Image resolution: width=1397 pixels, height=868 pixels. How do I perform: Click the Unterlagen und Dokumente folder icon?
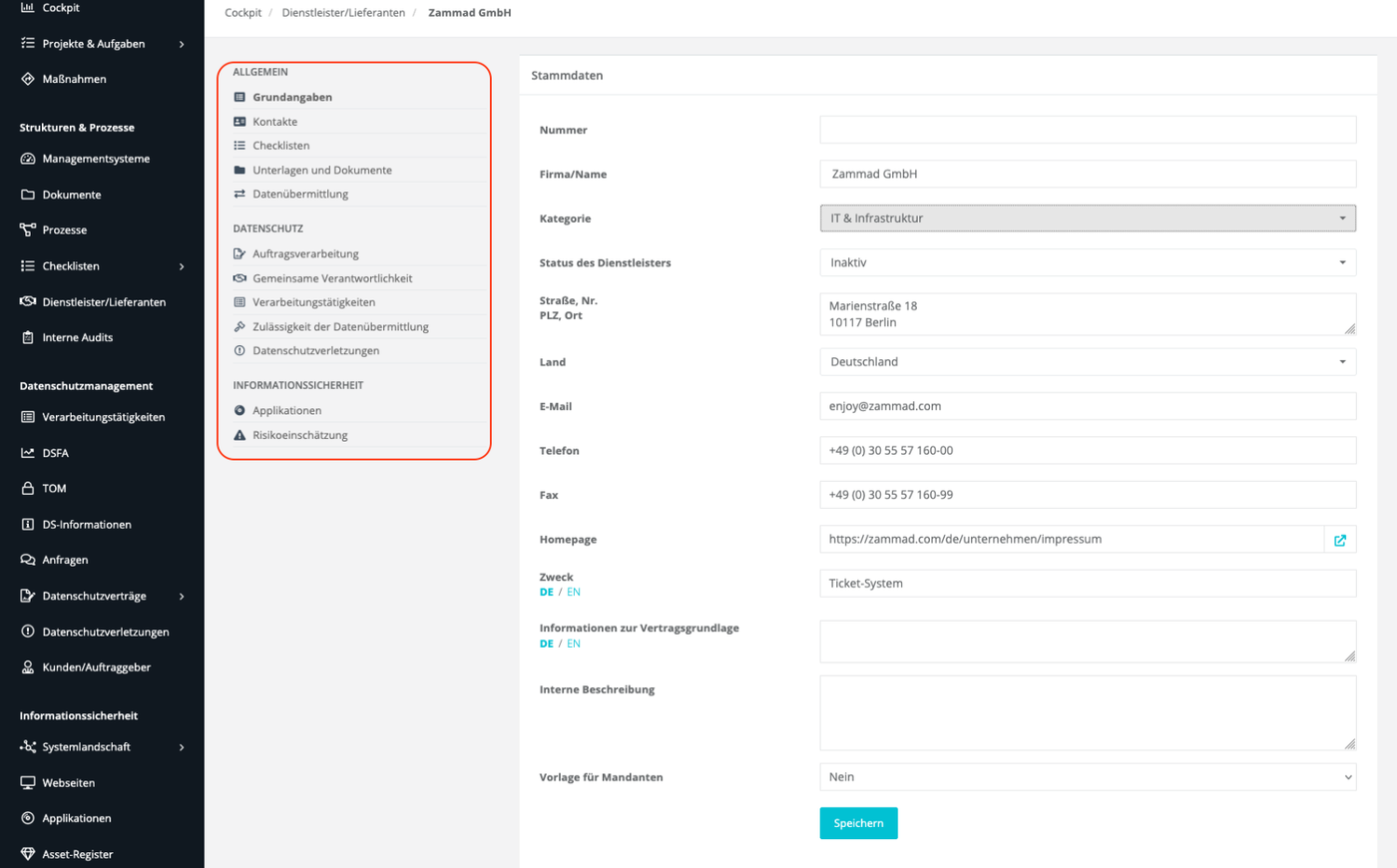pos(239,171)
